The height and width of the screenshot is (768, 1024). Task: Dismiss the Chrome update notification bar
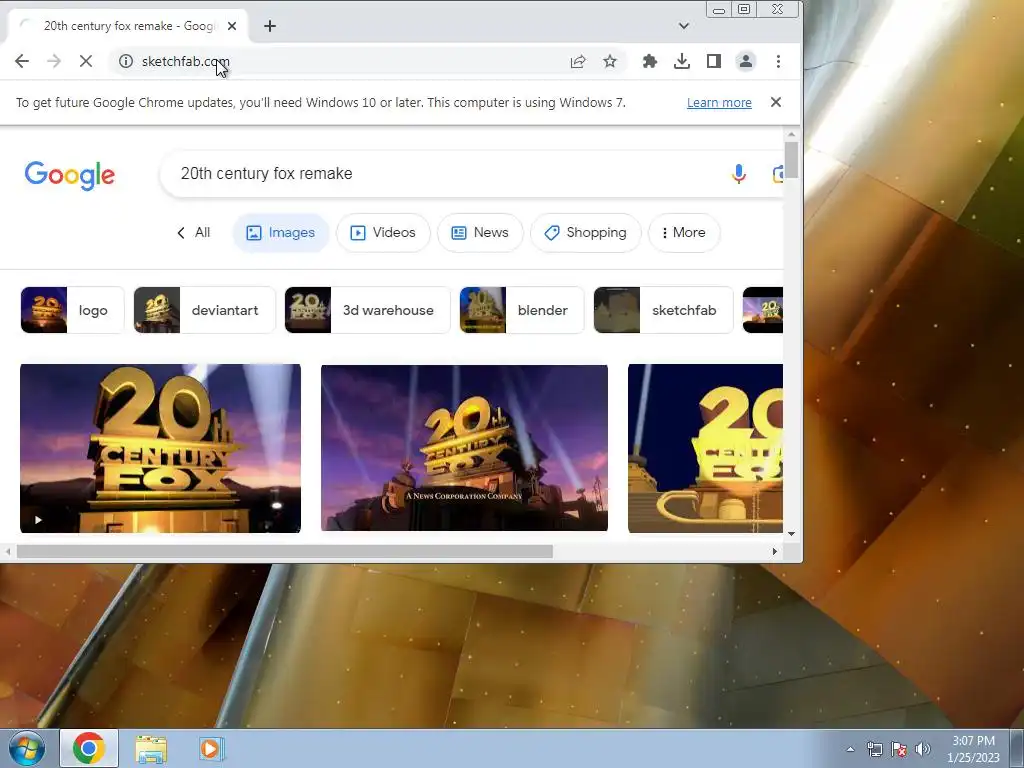pos(776,102)
